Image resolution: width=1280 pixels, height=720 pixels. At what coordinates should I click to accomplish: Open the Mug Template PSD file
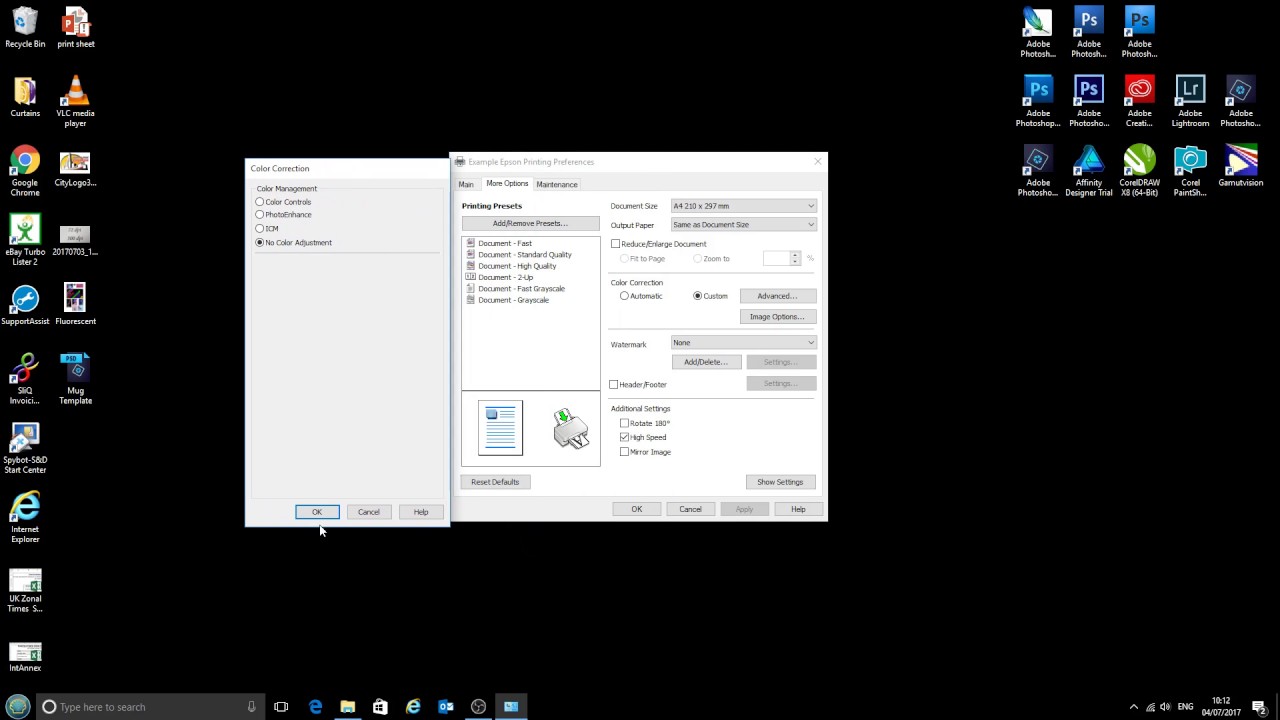(75, 379)
